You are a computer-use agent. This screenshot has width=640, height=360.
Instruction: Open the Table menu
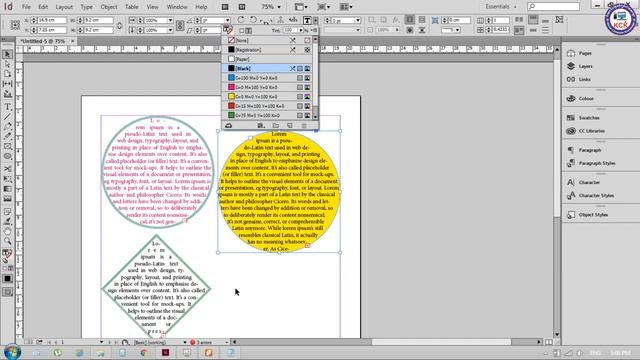pos(131,7)
